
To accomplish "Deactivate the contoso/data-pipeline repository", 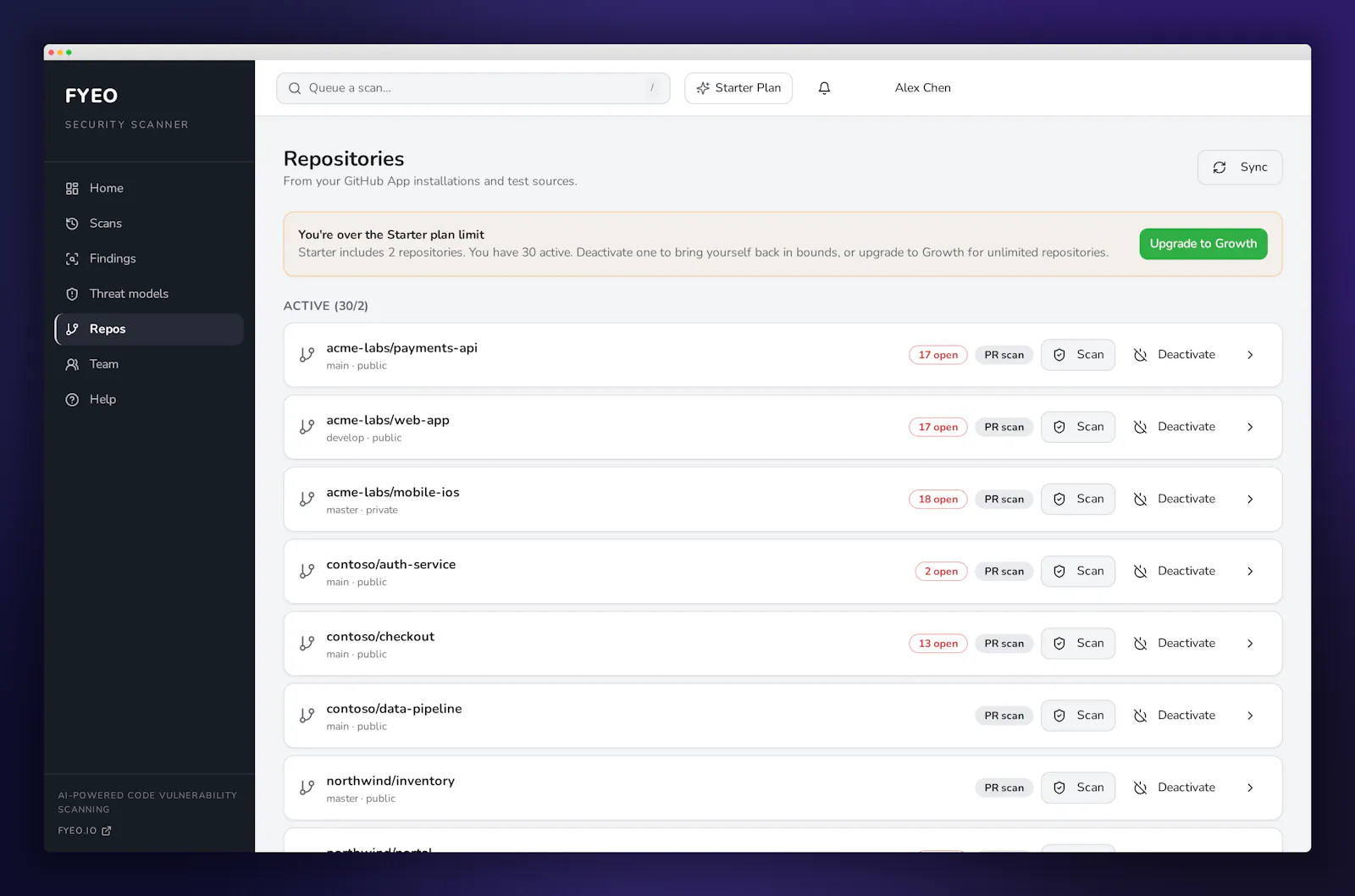I will [x=1175, y=716].
